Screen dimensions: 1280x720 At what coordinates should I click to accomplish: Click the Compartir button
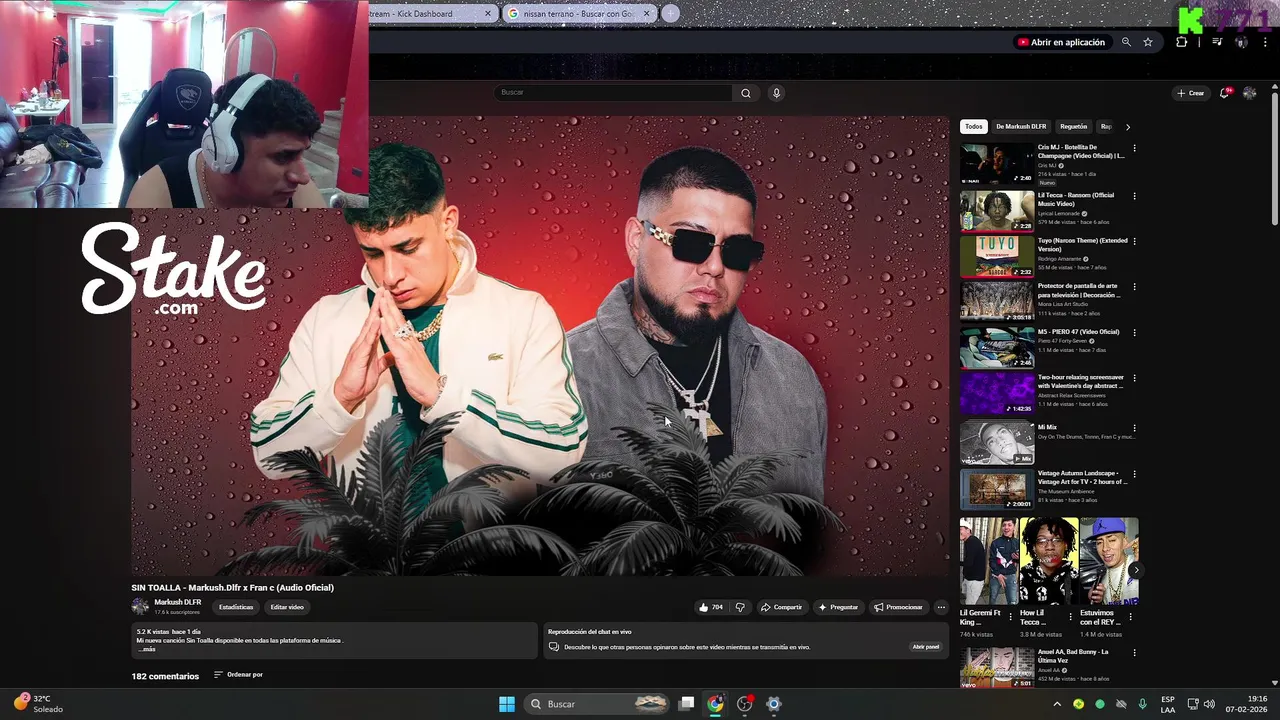(781, 607)
